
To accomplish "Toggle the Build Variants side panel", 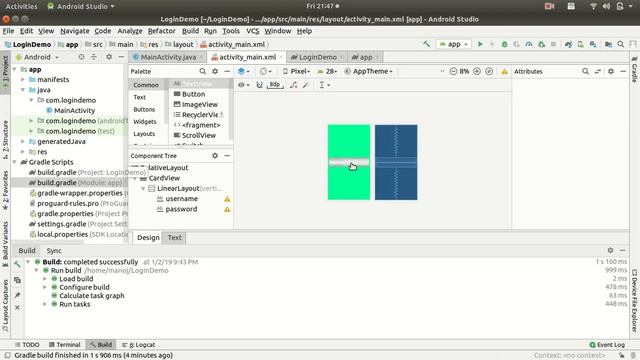I will pos(5,243).
